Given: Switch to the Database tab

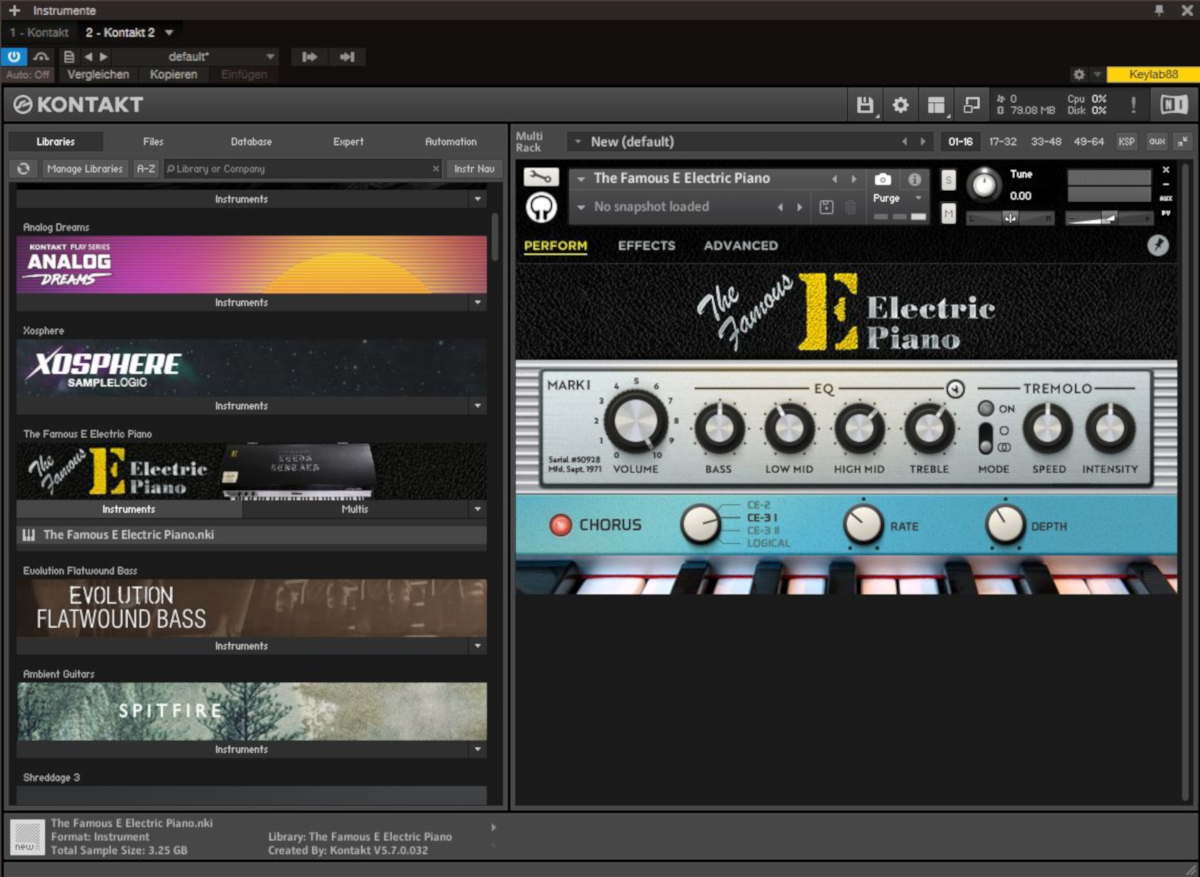Looking at the screenshot, I should [251, 142].
